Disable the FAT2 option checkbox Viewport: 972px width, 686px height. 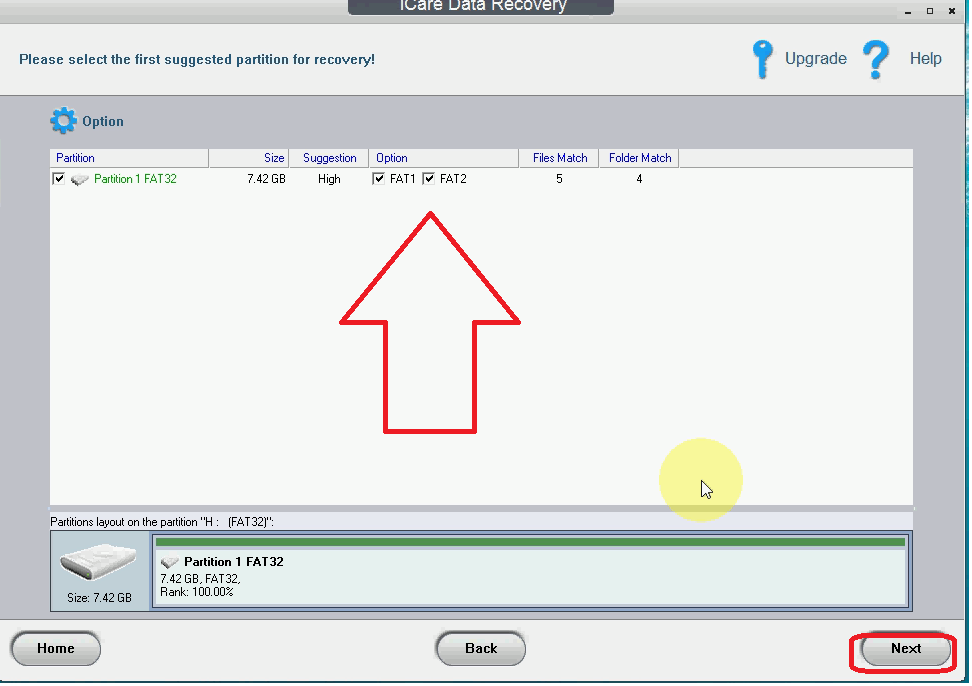(427, 178)
